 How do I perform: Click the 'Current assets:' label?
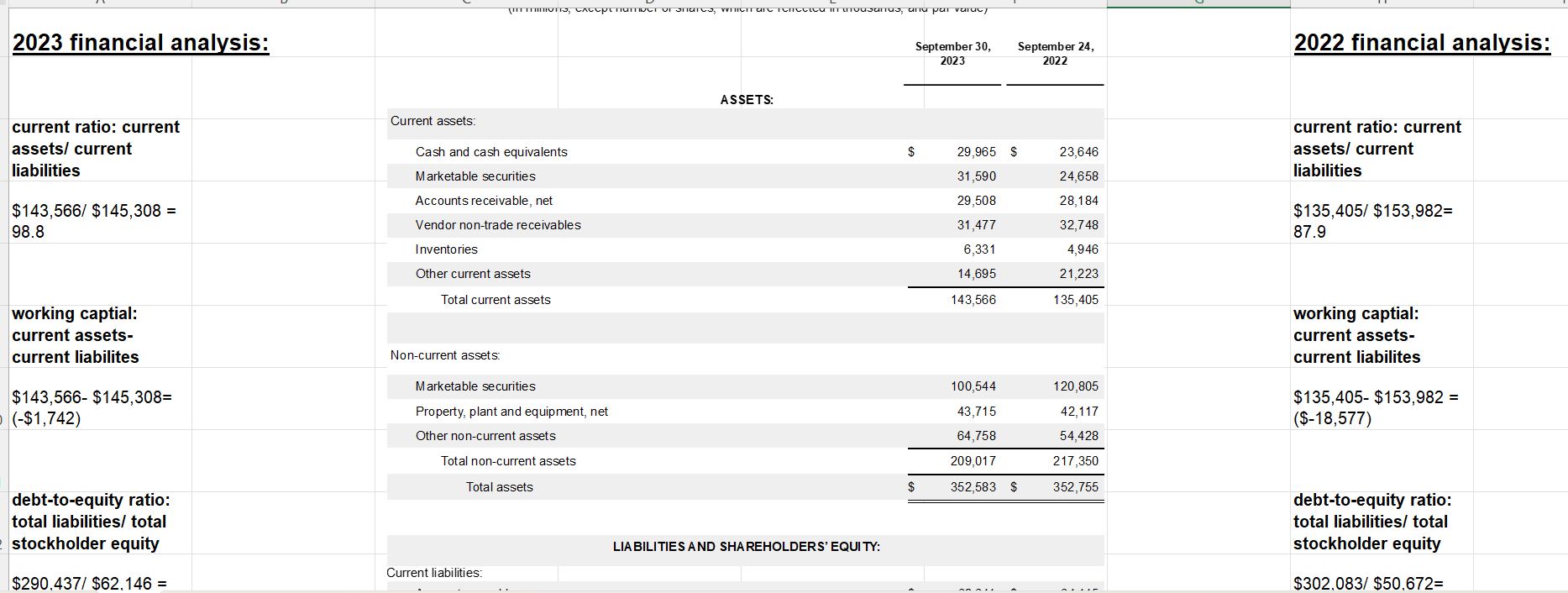pos(433,121)
